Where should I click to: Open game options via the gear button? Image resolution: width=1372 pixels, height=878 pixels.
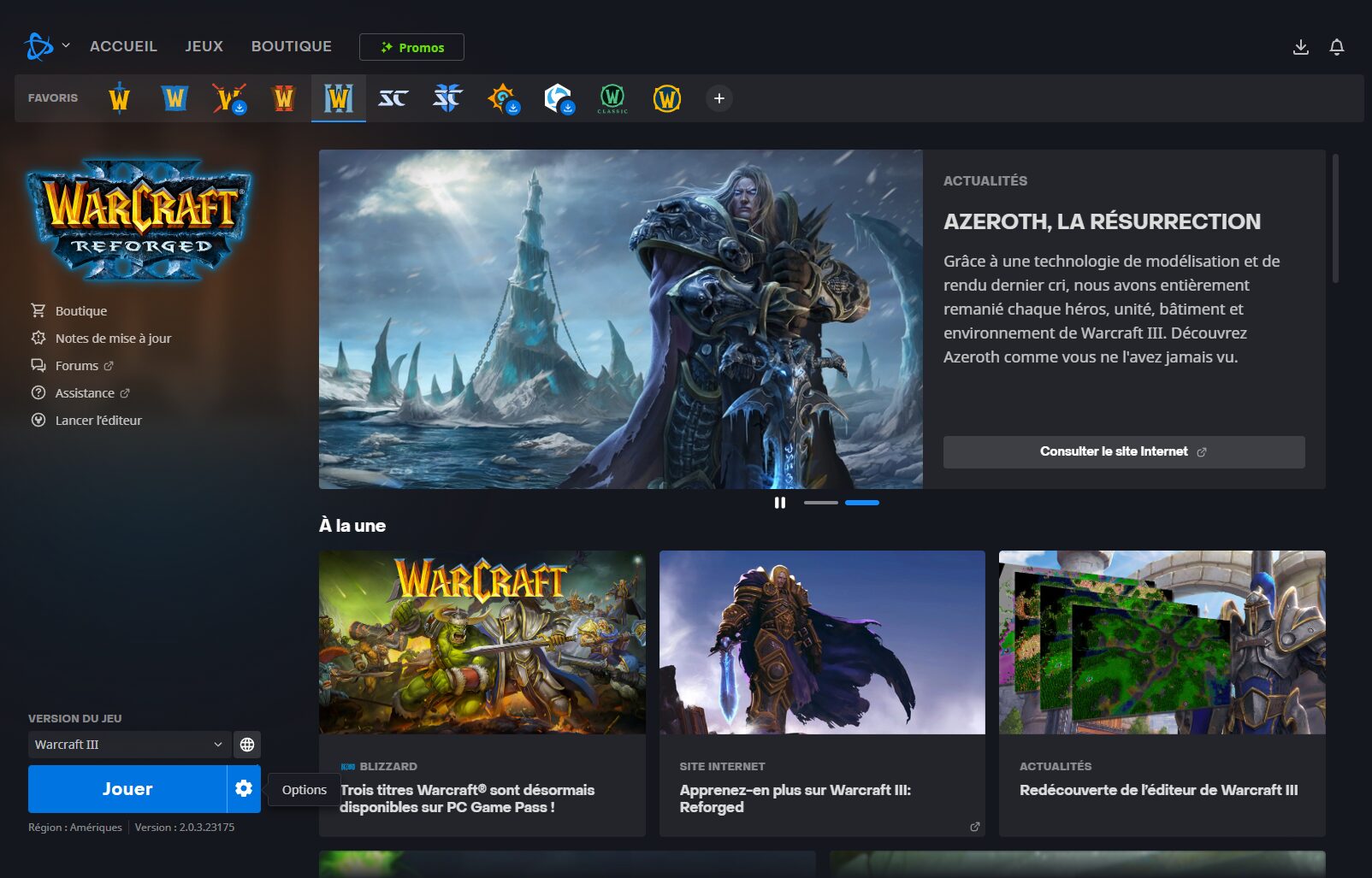click(244, 788)
